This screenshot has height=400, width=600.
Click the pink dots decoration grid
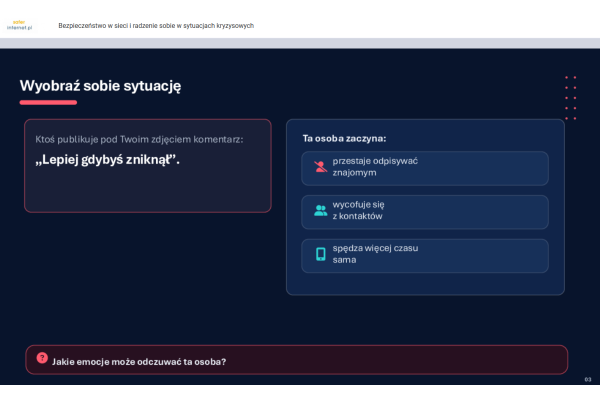click(570, 98)
